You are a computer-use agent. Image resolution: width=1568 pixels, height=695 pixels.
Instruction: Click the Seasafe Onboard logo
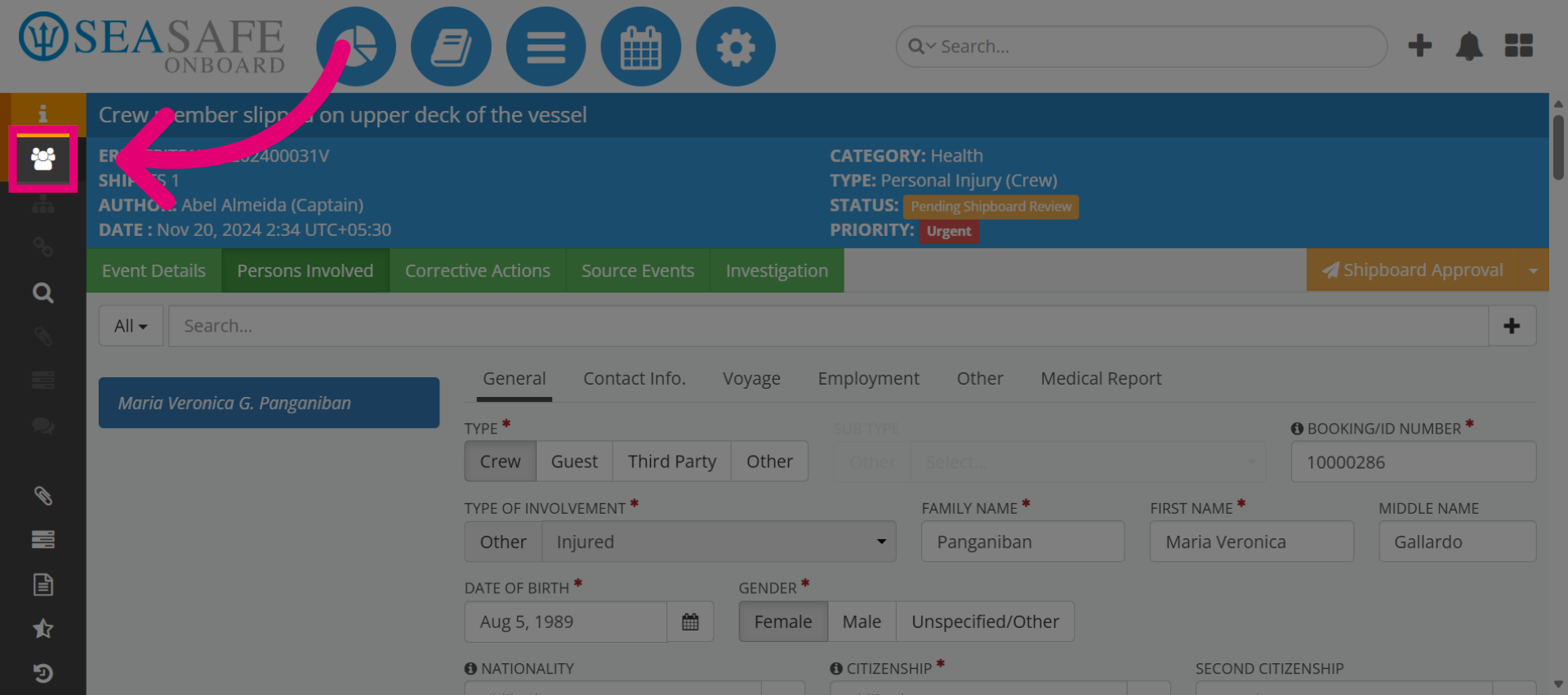pos(152,43)
